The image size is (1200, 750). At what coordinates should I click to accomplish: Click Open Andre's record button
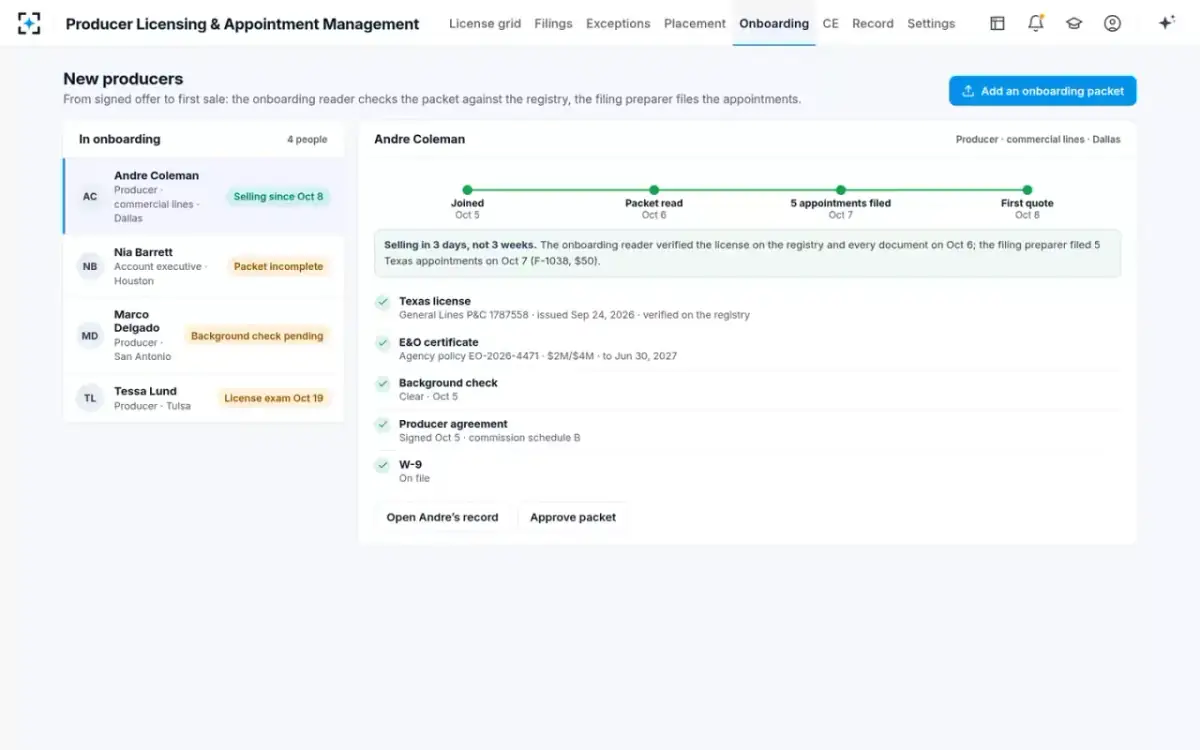click(x=442, y=517)
